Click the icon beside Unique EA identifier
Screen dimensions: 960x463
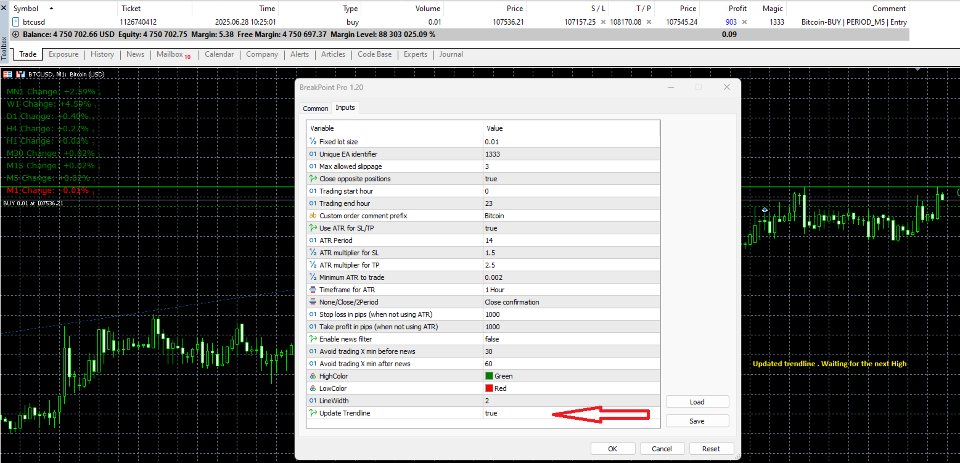tap(313, 154)
